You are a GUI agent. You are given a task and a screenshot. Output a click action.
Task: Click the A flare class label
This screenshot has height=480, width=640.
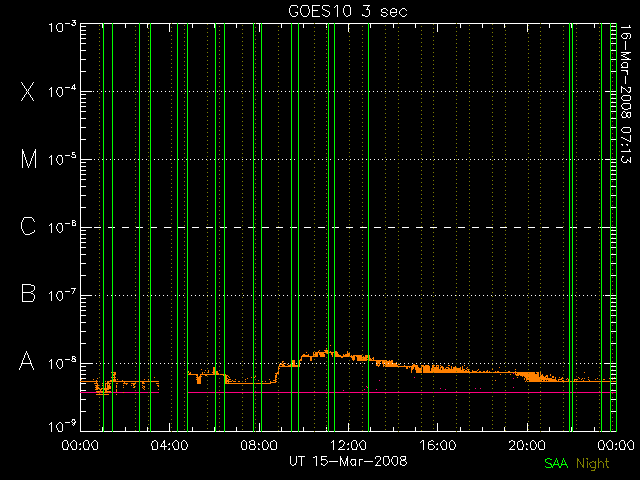(27, 361)
